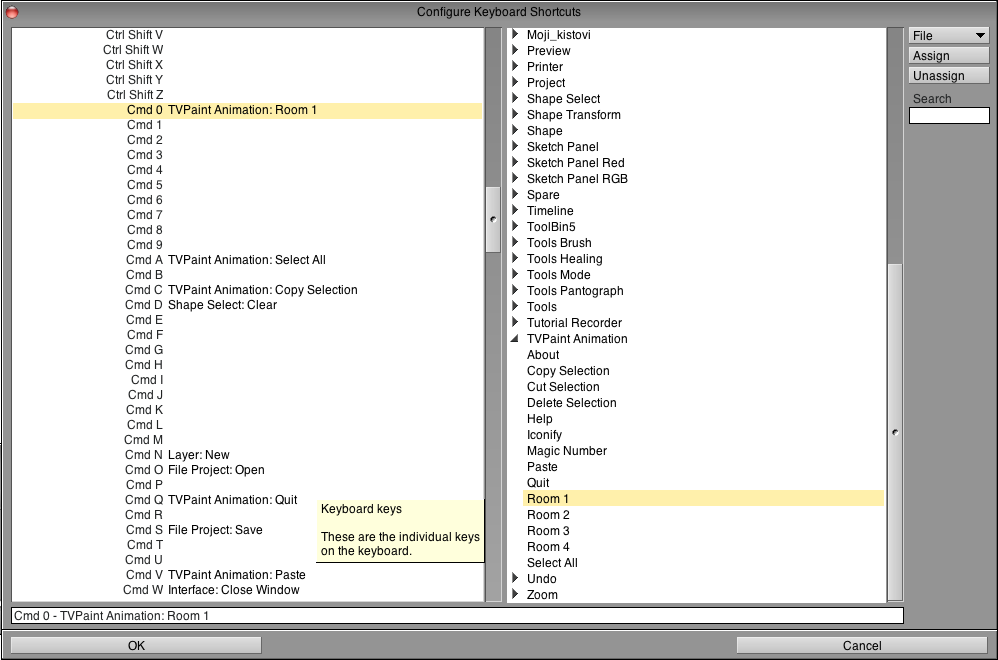Expand the Sketch Panel RGB category

coord(516,178)
